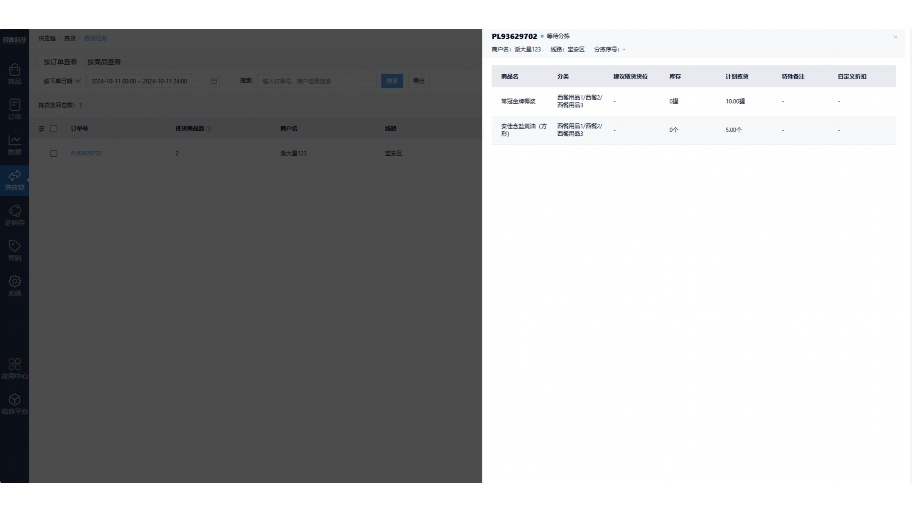The height and width of the screenshot is (512, 912).
Task: Open the 进销存 sidebar icon
Action: point(15,215)
